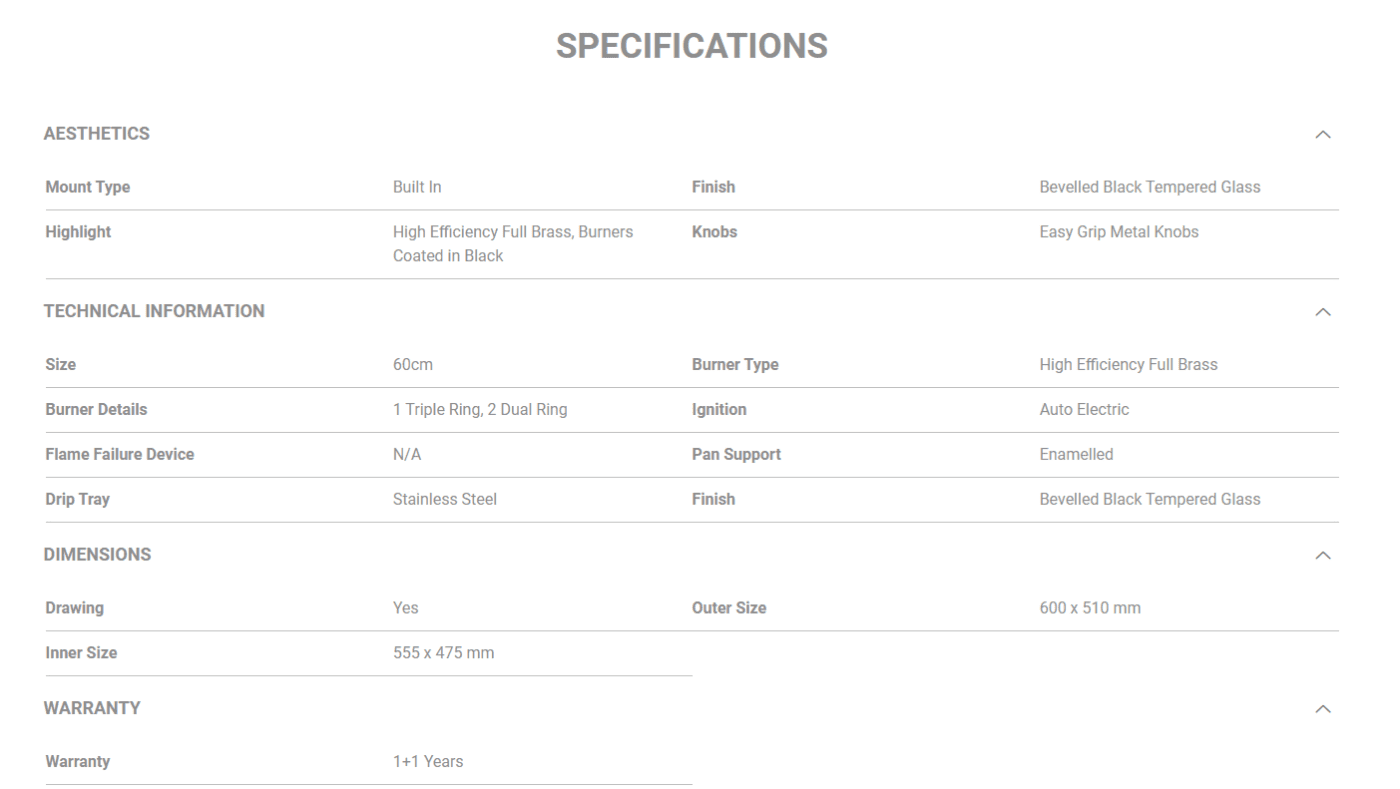Select the Pan Support label
The image size is (1400, 789).
[736, 455]
